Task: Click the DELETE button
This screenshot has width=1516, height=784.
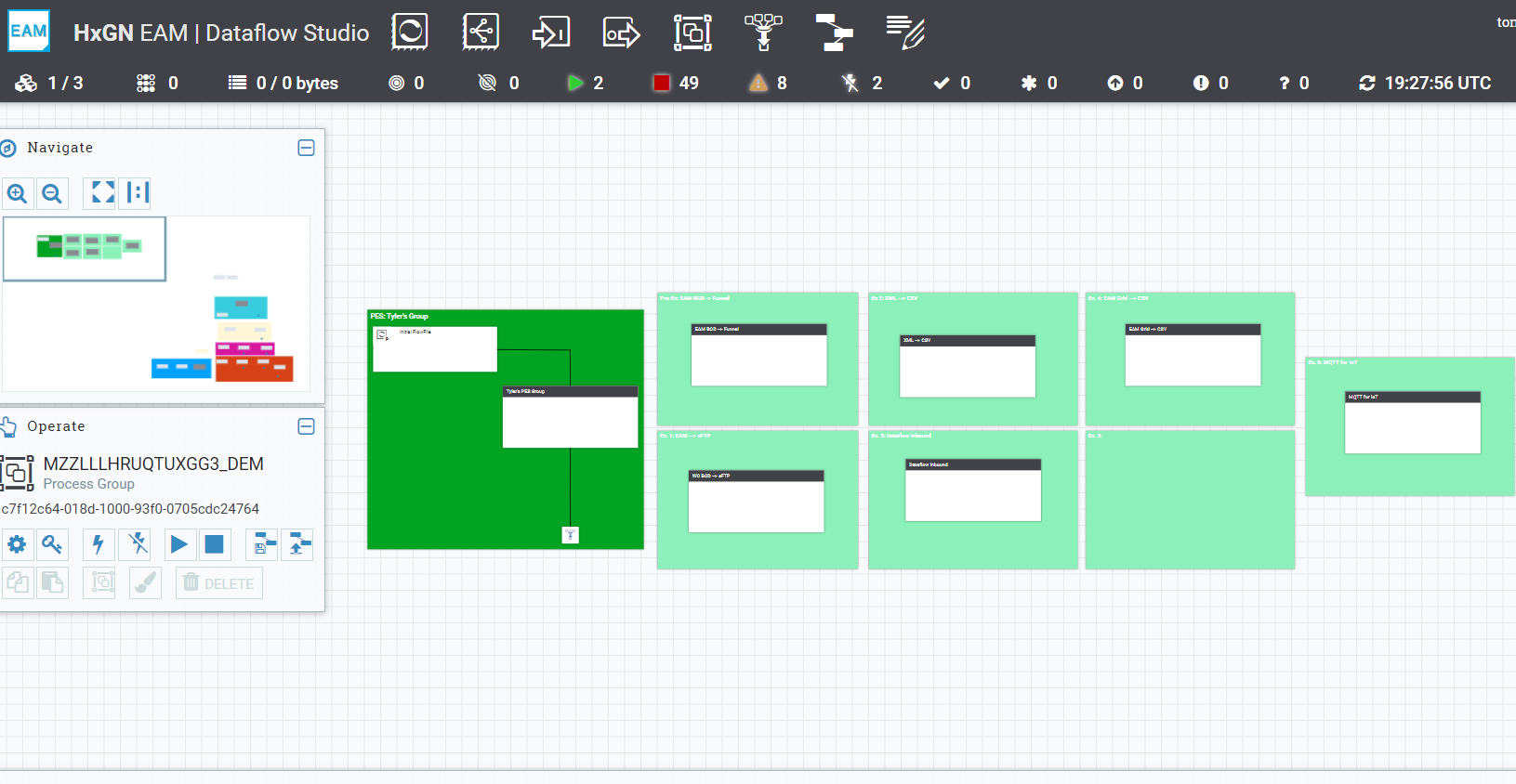Action: click(219, 583)
